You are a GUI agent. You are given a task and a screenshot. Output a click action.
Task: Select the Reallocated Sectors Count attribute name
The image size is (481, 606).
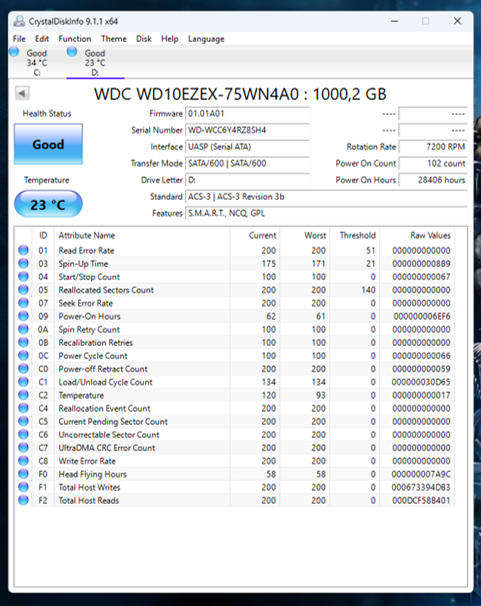106,290
